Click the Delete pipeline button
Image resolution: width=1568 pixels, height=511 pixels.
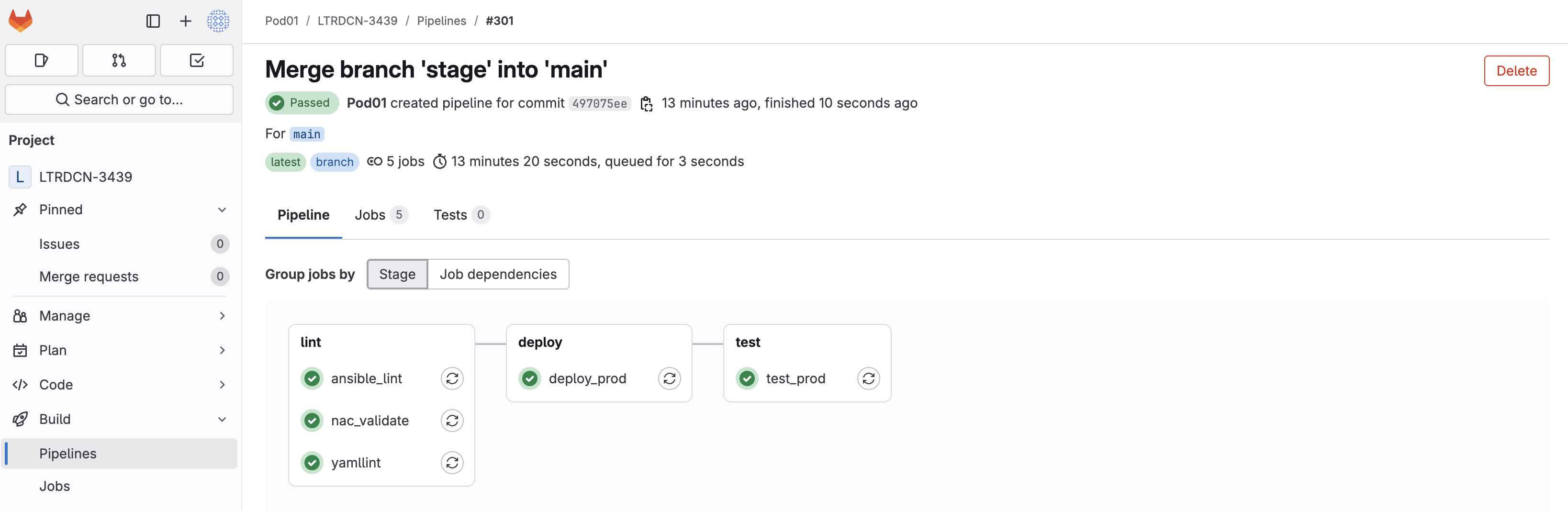[1516, 71]
